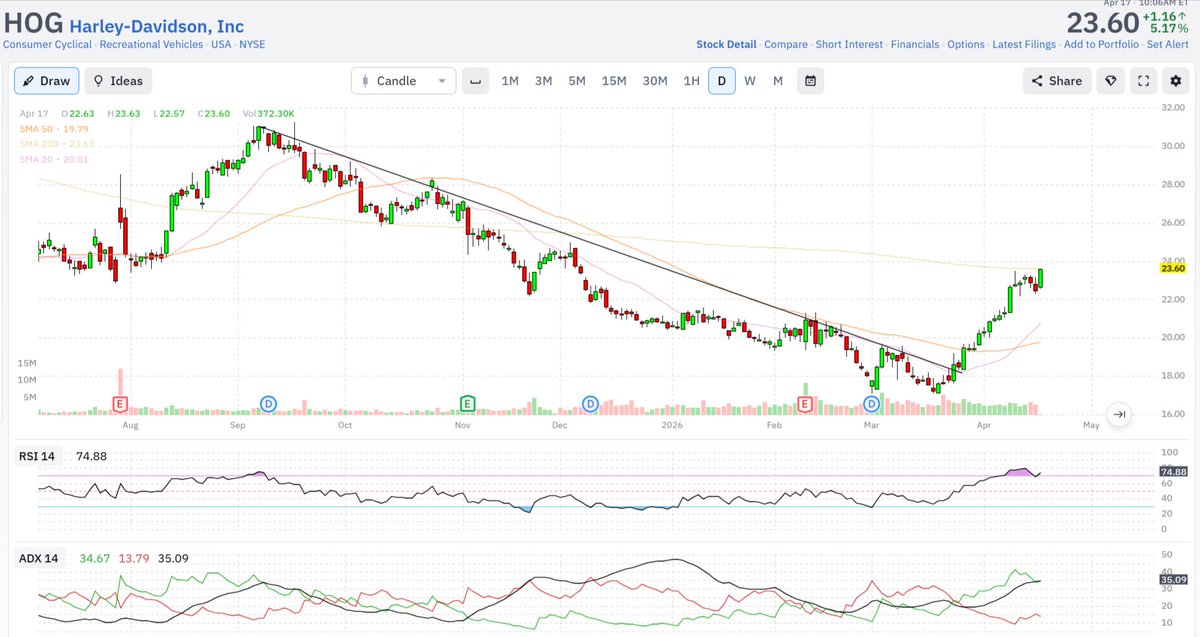The image size is (1200, 637).
Task: Click the Harley-Davidson, Inc company name
Action: (156, 26)
